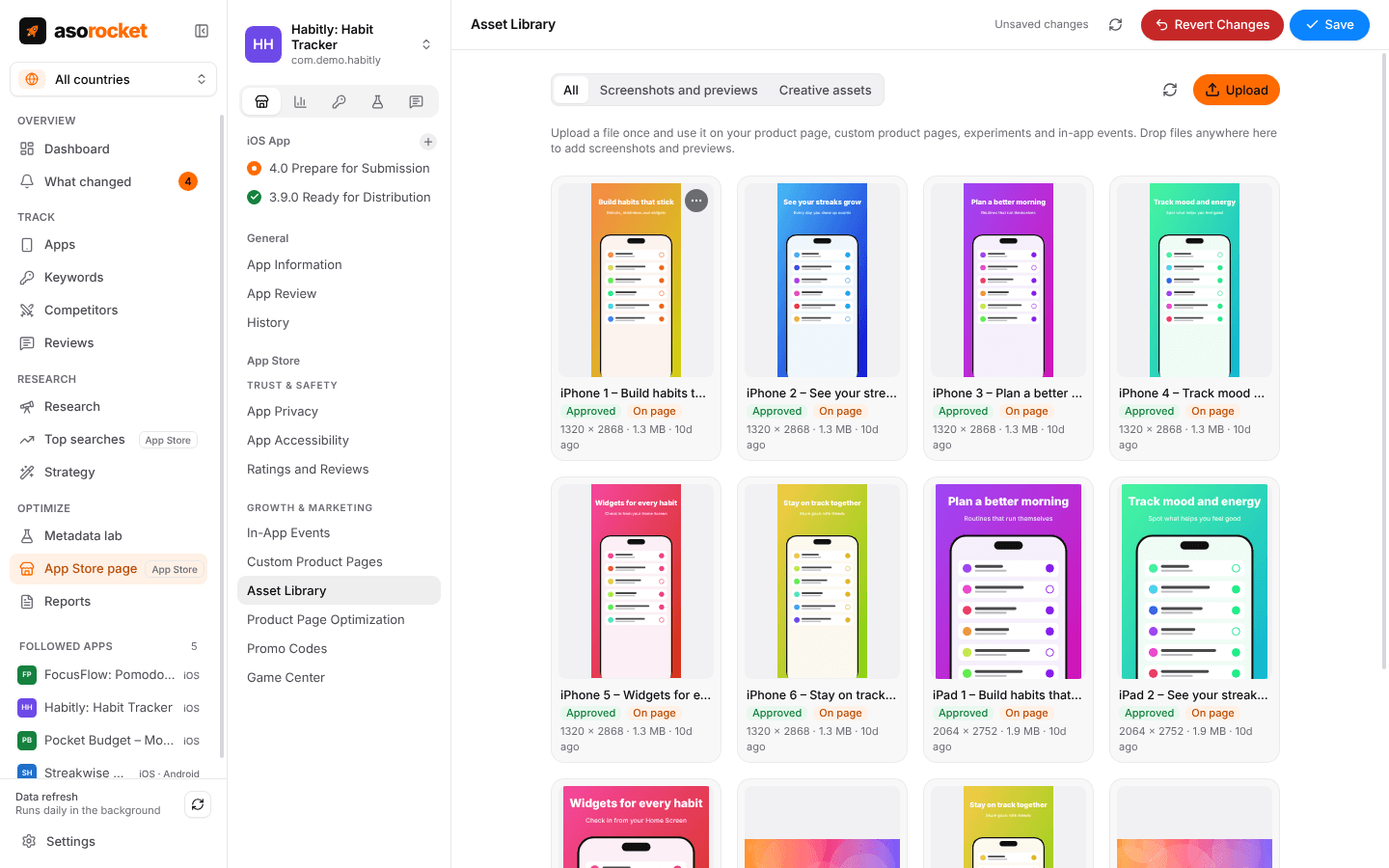The width and height of the screenshot is (1389, 868).
Task: Open Game Center section
Action: coord(339,677)
